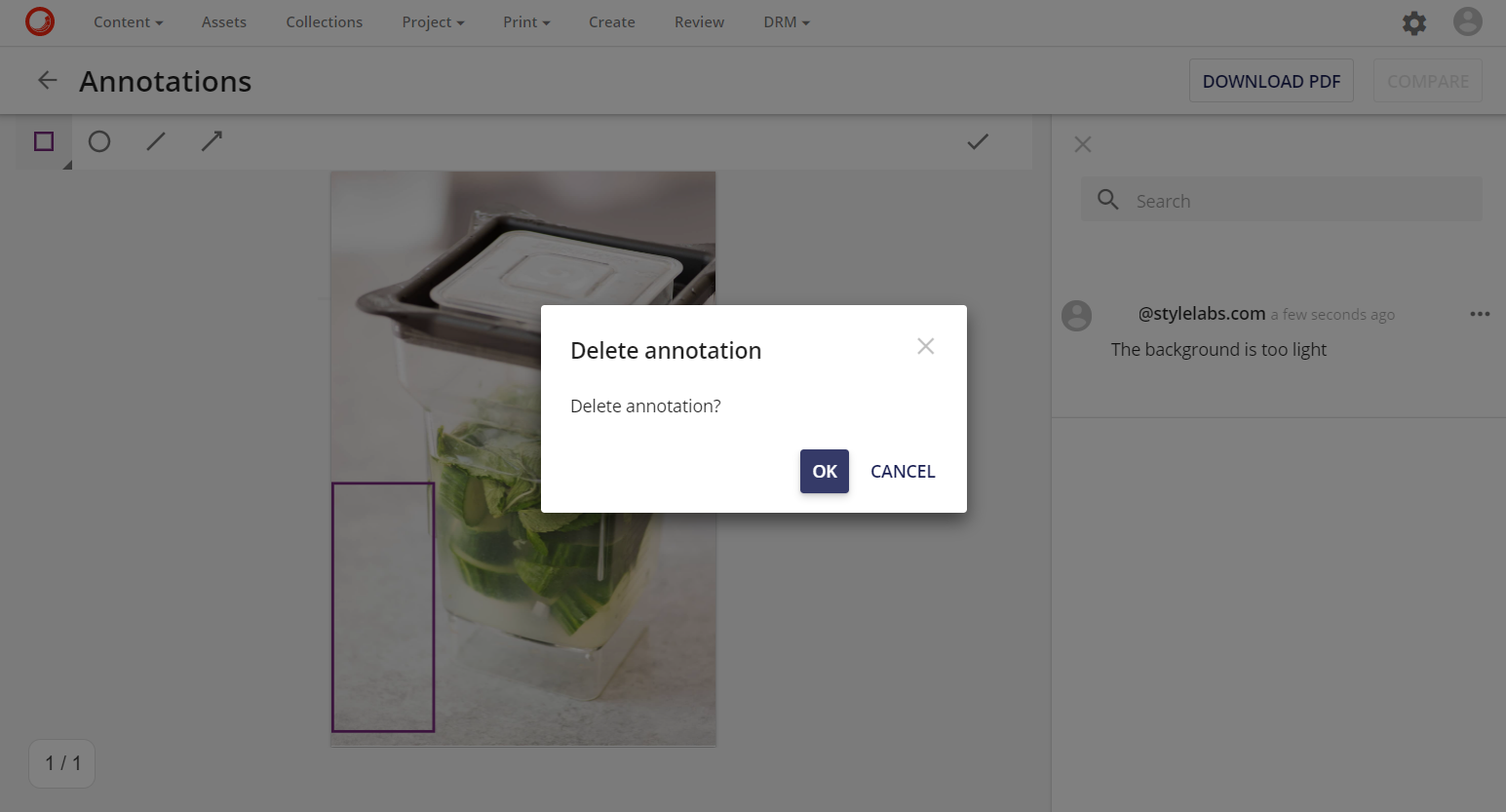Select the ellipse annotation tool
Viewport: 1506px width, 812px height.
[98, 141]
